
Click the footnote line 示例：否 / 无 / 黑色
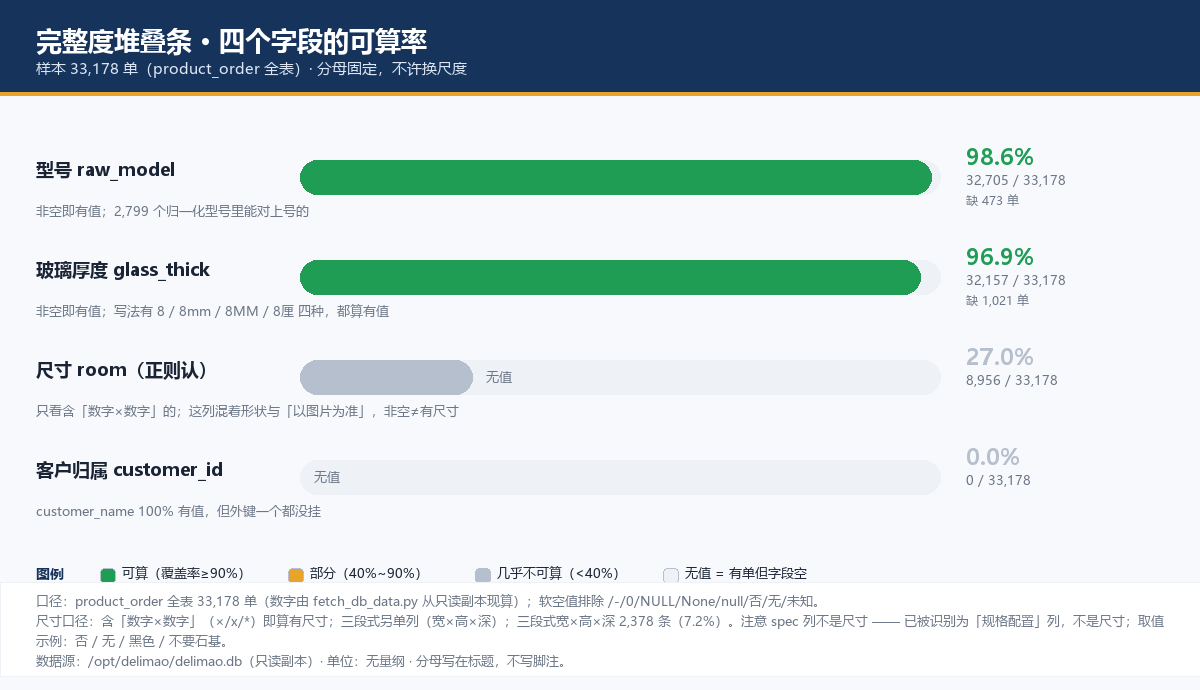[x=132, y=641]
